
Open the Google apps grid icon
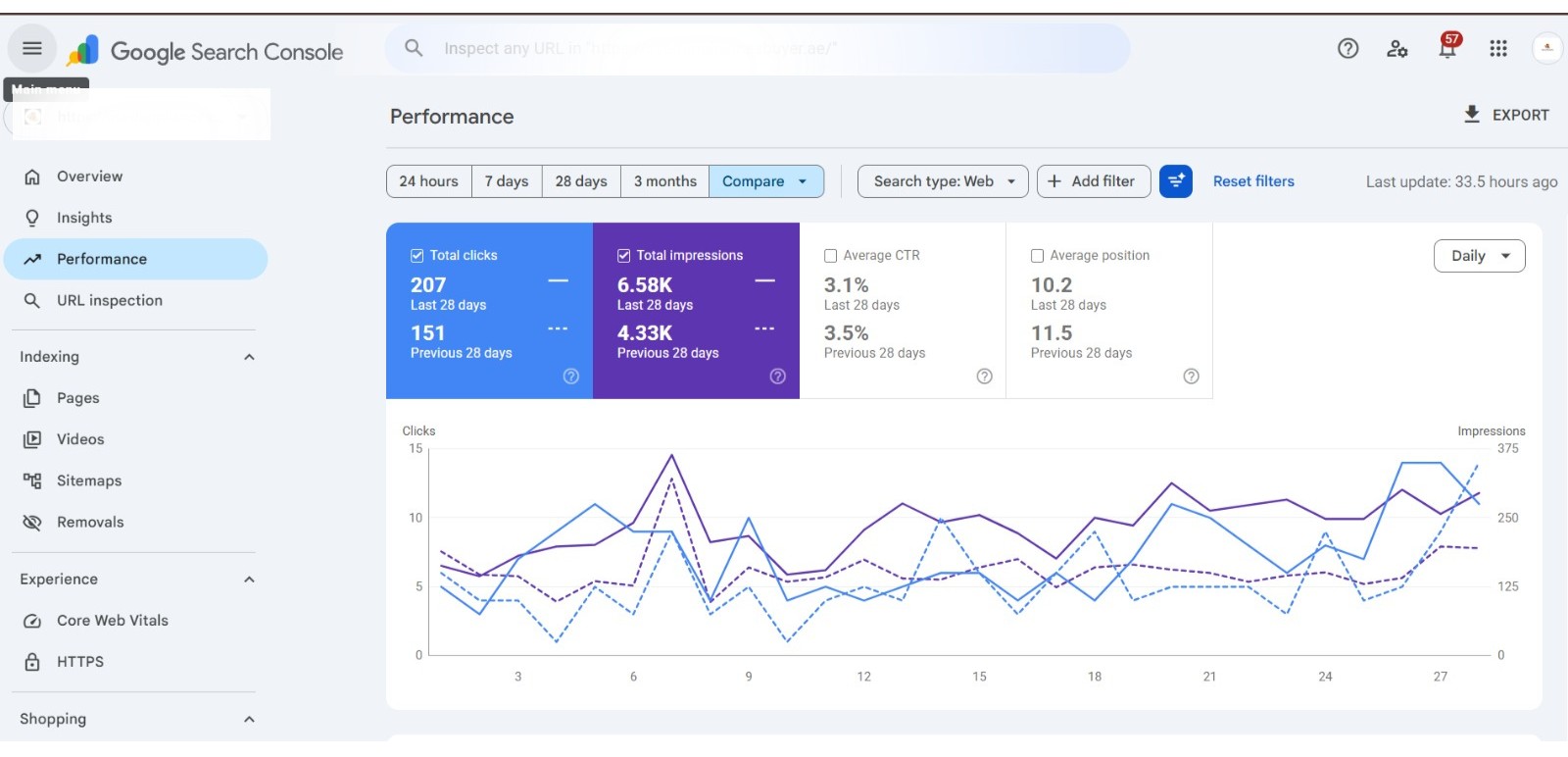[x=1498, y=48]
